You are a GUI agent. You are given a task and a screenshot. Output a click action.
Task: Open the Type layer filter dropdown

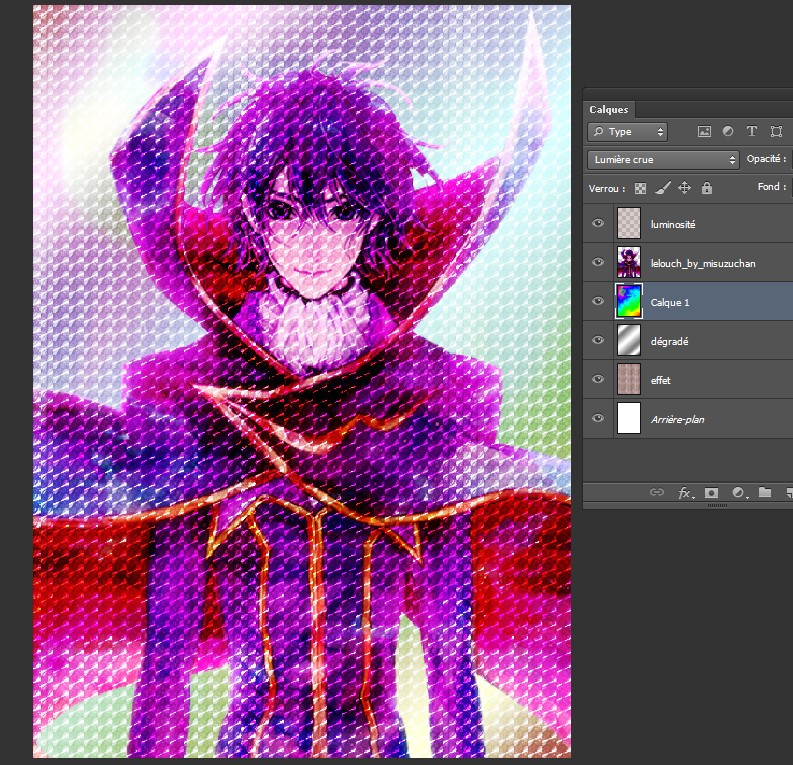627,132
